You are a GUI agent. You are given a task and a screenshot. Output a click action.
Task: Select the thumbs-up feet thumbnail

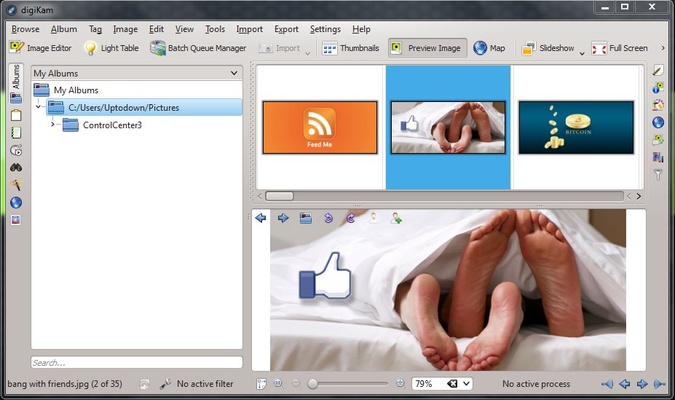(448, 127)
